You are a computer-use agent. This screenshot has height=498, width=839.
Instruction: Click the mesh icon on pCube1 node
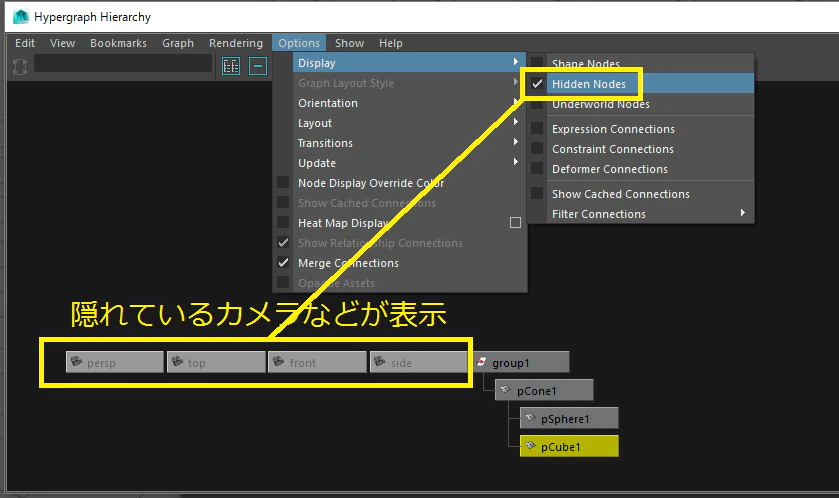530,446
